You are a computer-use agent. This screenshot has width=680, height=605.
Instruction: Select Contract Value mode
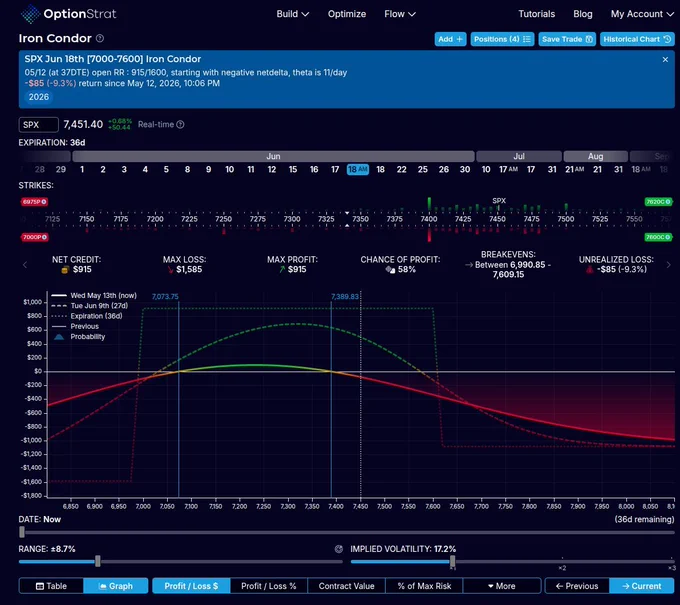346,586
